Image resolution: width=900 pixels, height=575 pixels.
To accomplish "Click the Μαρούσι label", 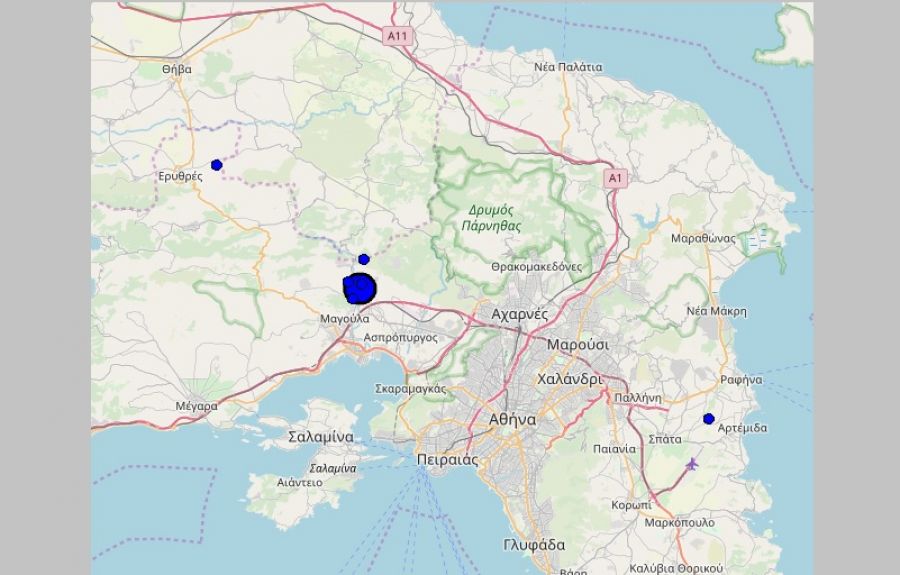I will click(577, 345).
